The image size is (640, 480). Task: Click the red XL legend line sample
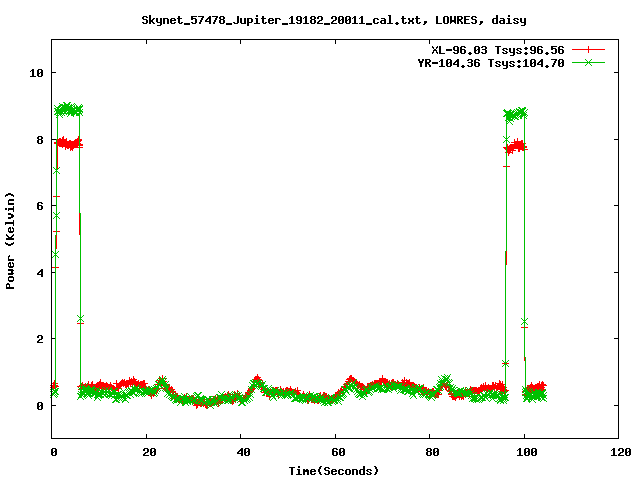click(x=588, y=50)
